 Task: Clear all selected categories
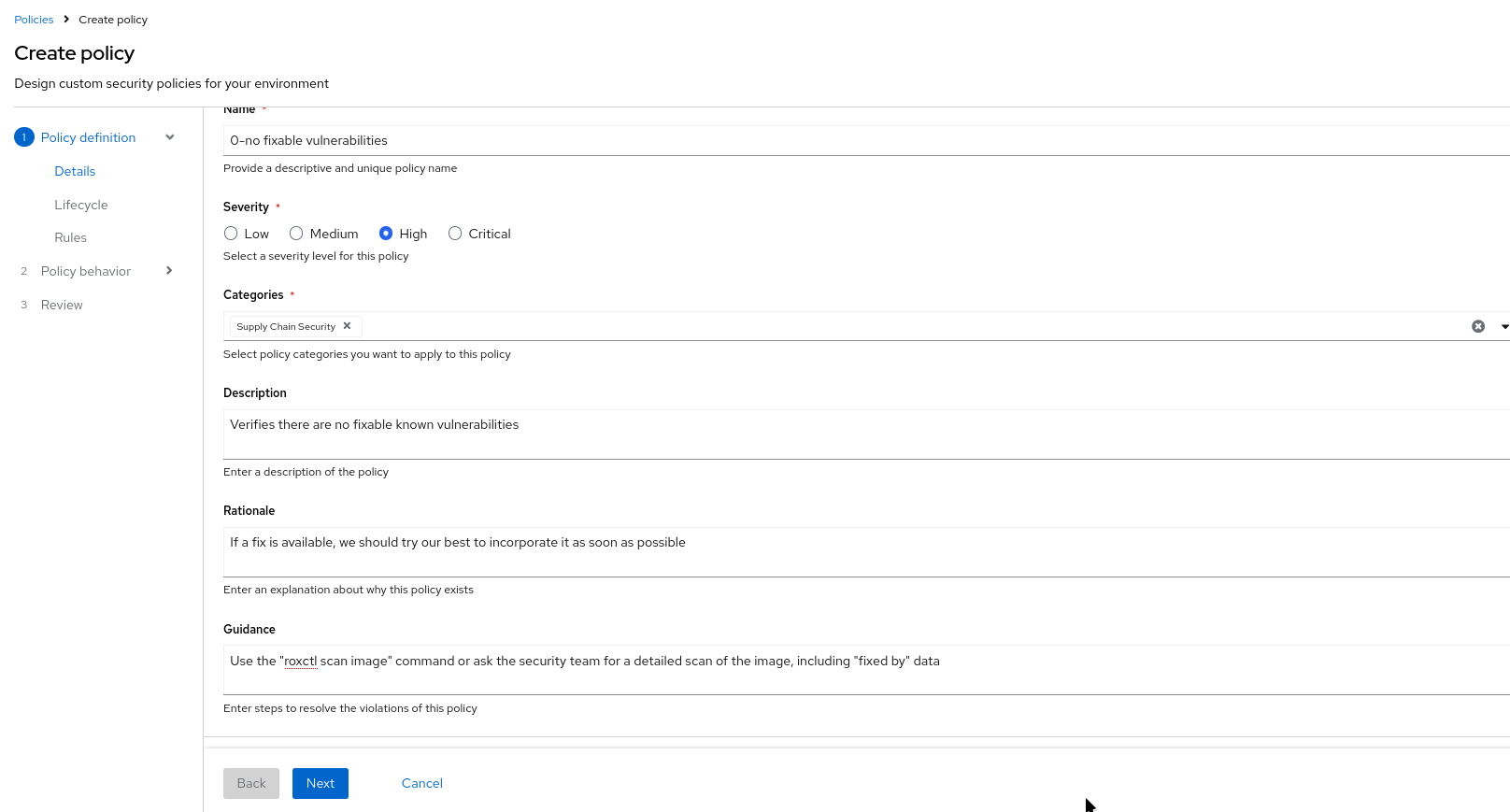point(1478,326)
